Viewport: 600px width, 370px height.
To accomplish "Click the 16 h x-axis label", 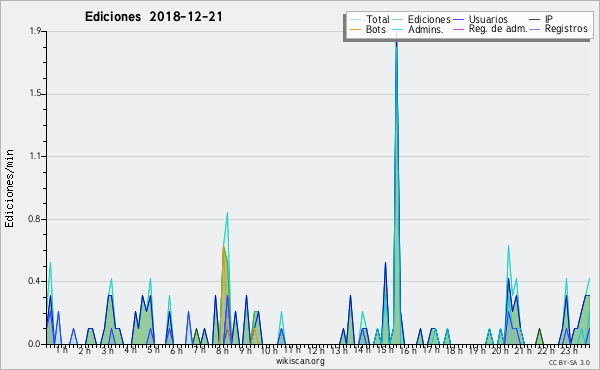I will click(408, 350).
